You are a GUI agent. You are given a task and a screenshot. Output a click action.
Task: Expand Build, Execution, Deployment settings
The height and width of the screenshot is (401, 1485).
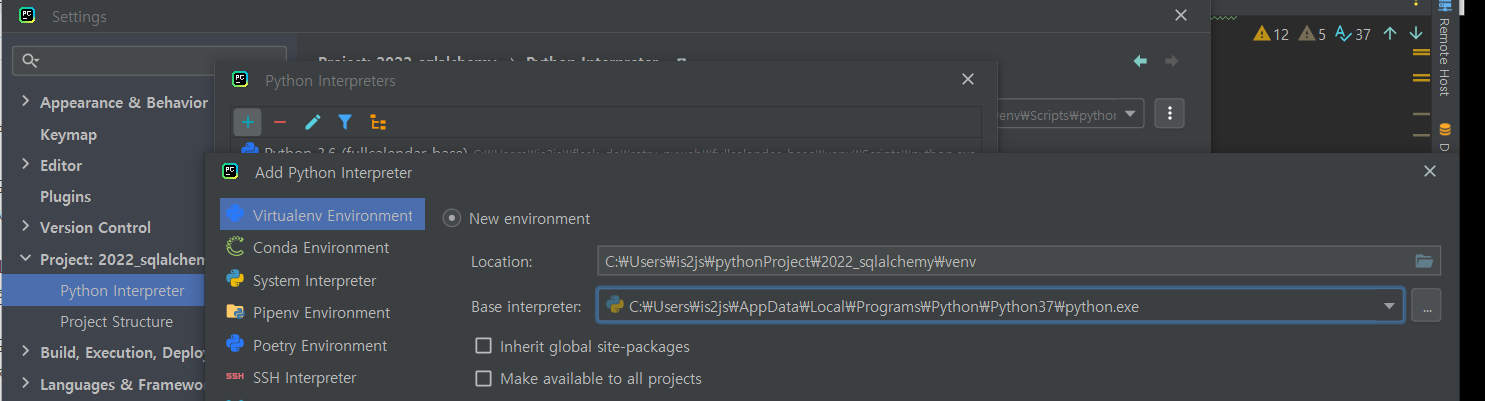coord(26,352)
